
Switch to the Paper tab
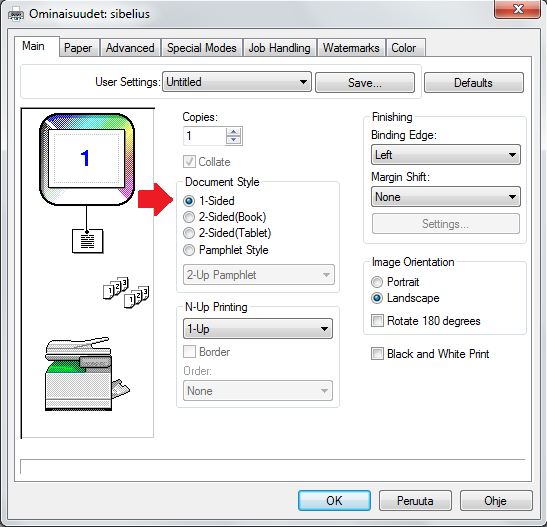coord(78,48)
